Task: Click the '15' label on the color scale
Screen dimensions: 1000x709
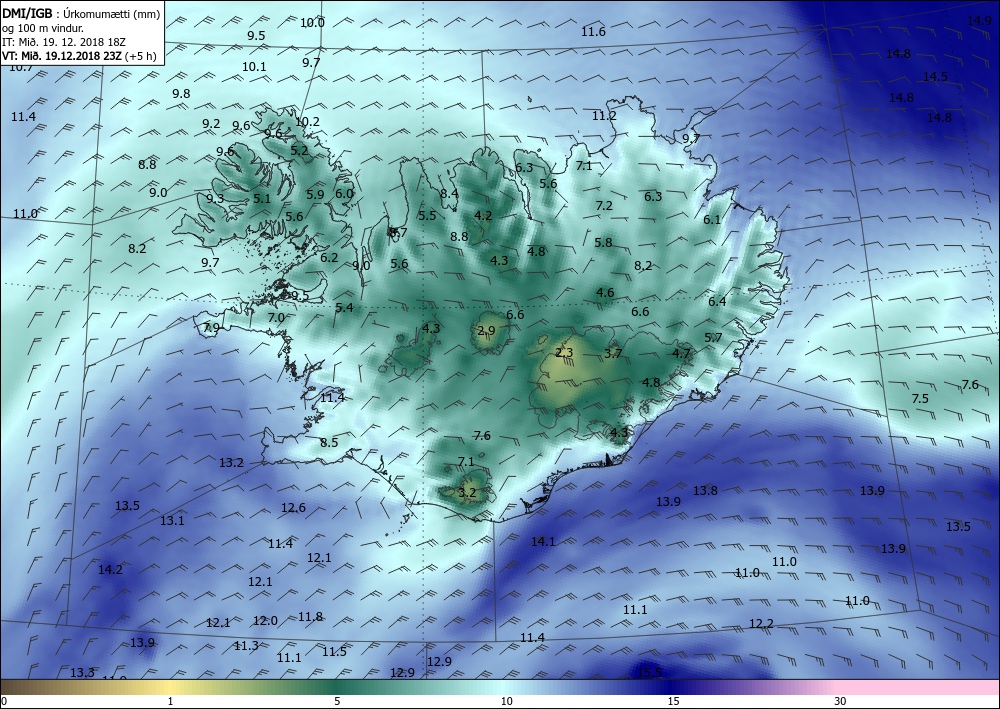Action: (673, 701)
